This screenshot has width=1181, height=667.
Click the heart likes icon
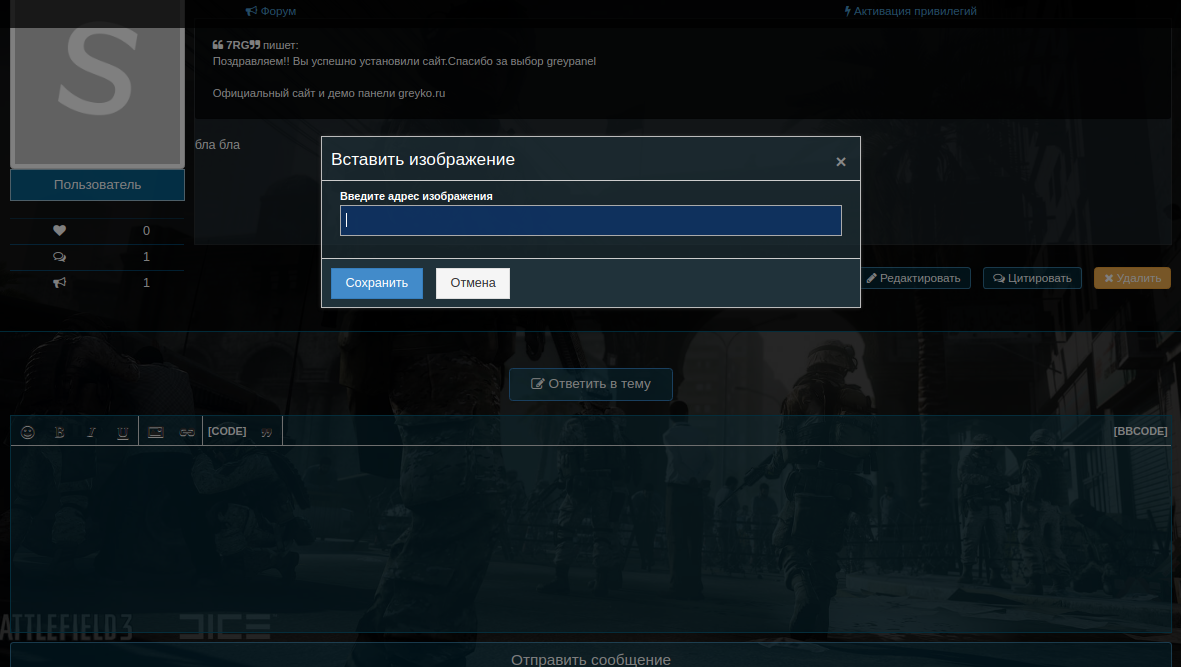click(60, 231)
